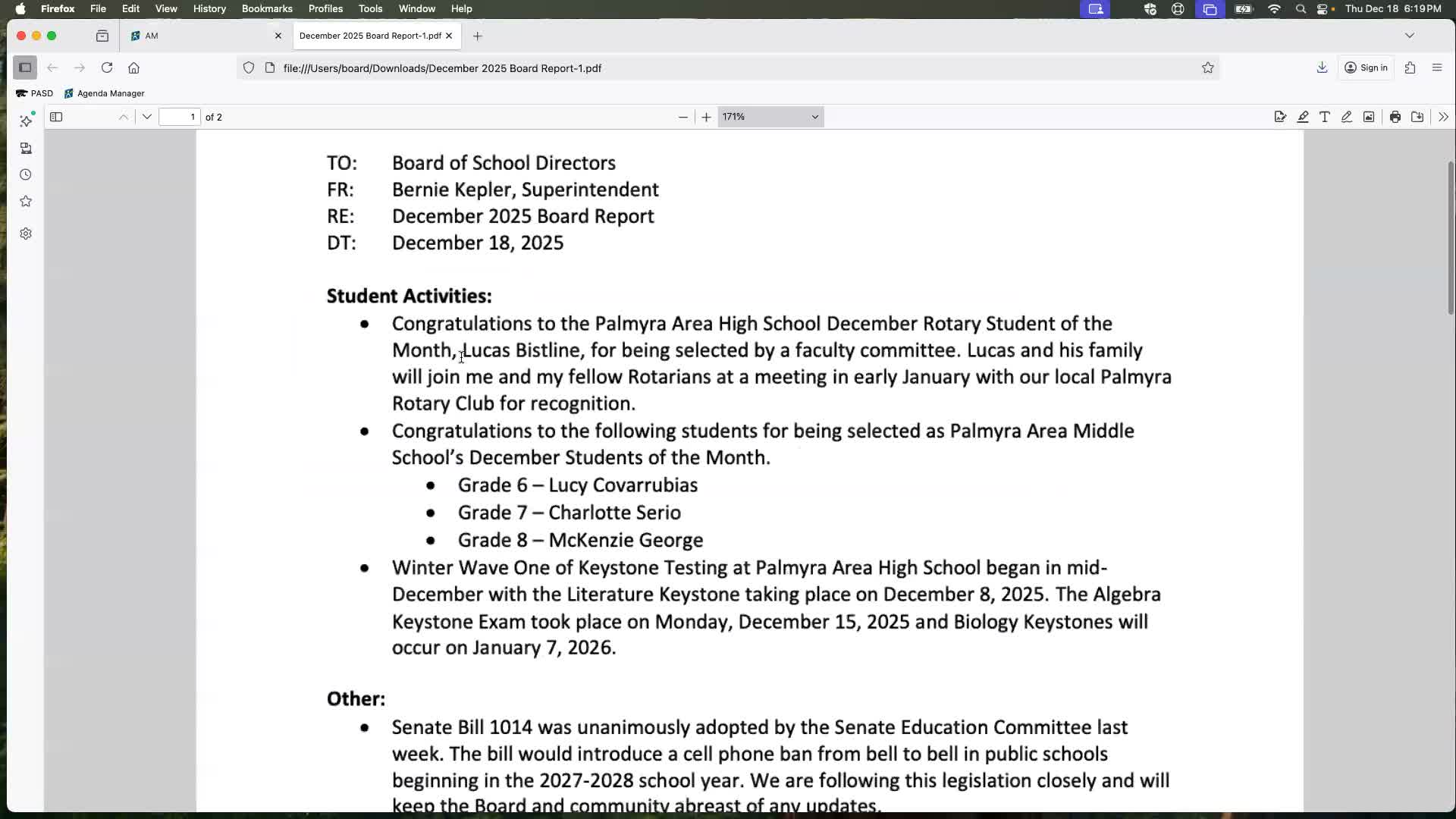
Task: Click the add image tool
Action: point(1369,117)
